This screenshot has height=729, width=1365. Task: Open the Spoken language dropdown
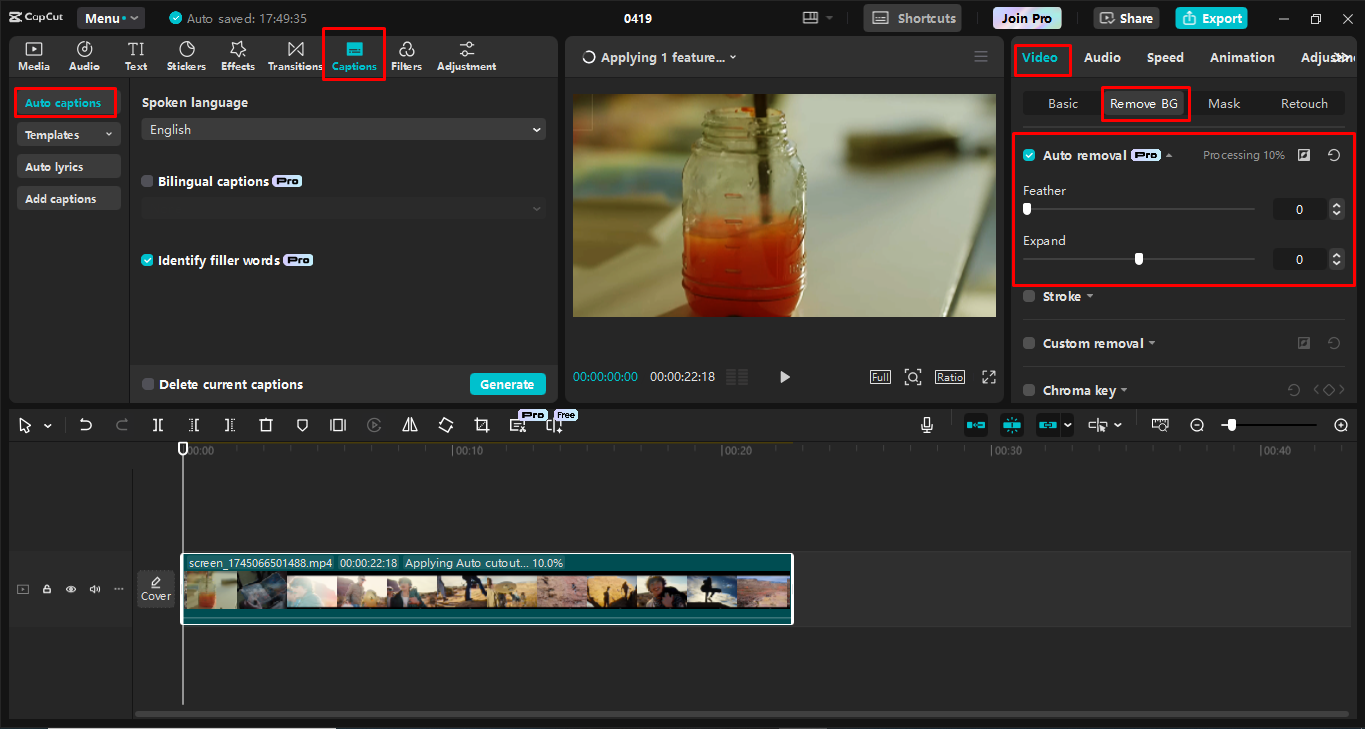click(x=343, y=129)
